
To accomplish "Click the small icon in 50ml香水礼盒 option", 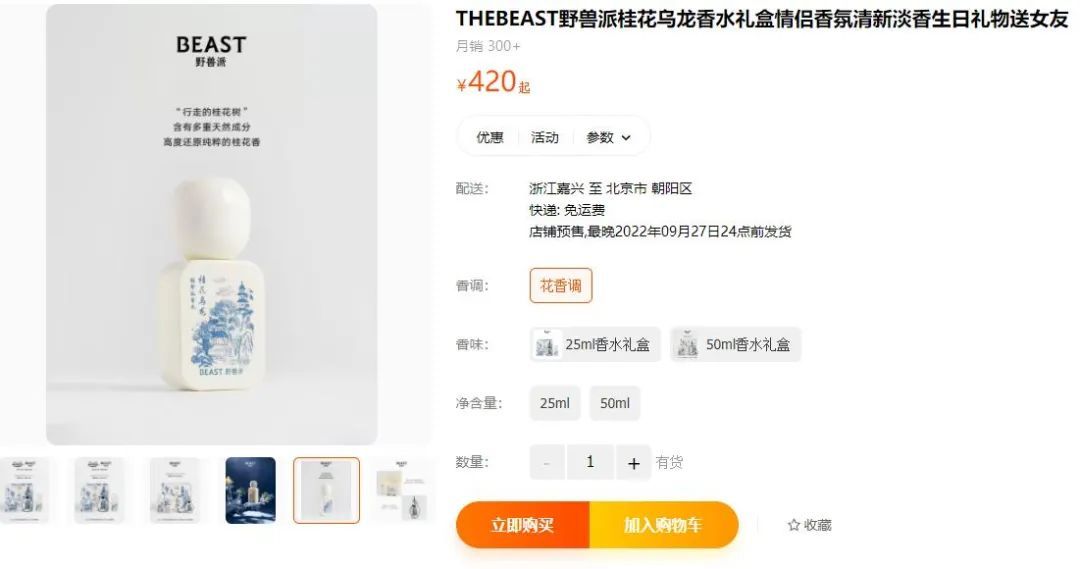I will point(687,344).
